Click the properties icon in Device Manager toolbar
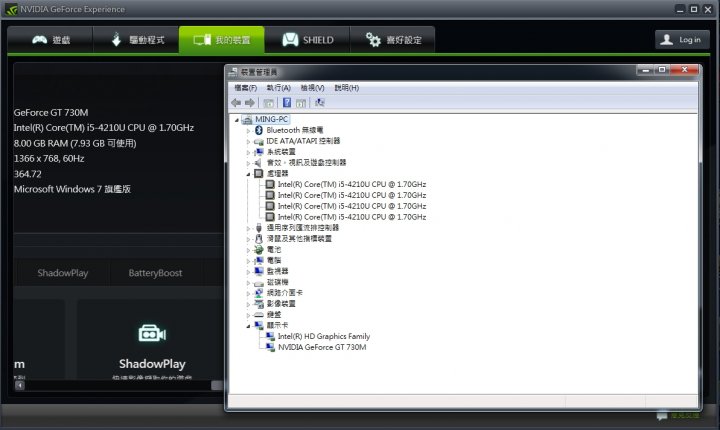This screenshot has width=720, height=430. 269,103
